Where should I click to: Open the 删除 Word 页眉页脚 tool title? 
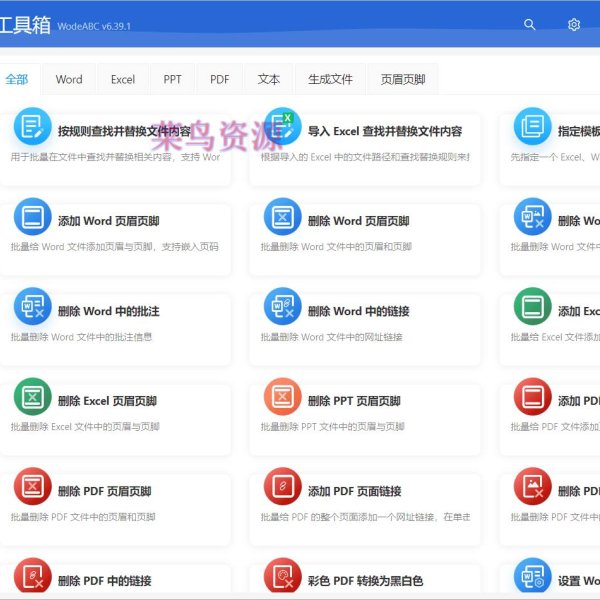(358, 221)
